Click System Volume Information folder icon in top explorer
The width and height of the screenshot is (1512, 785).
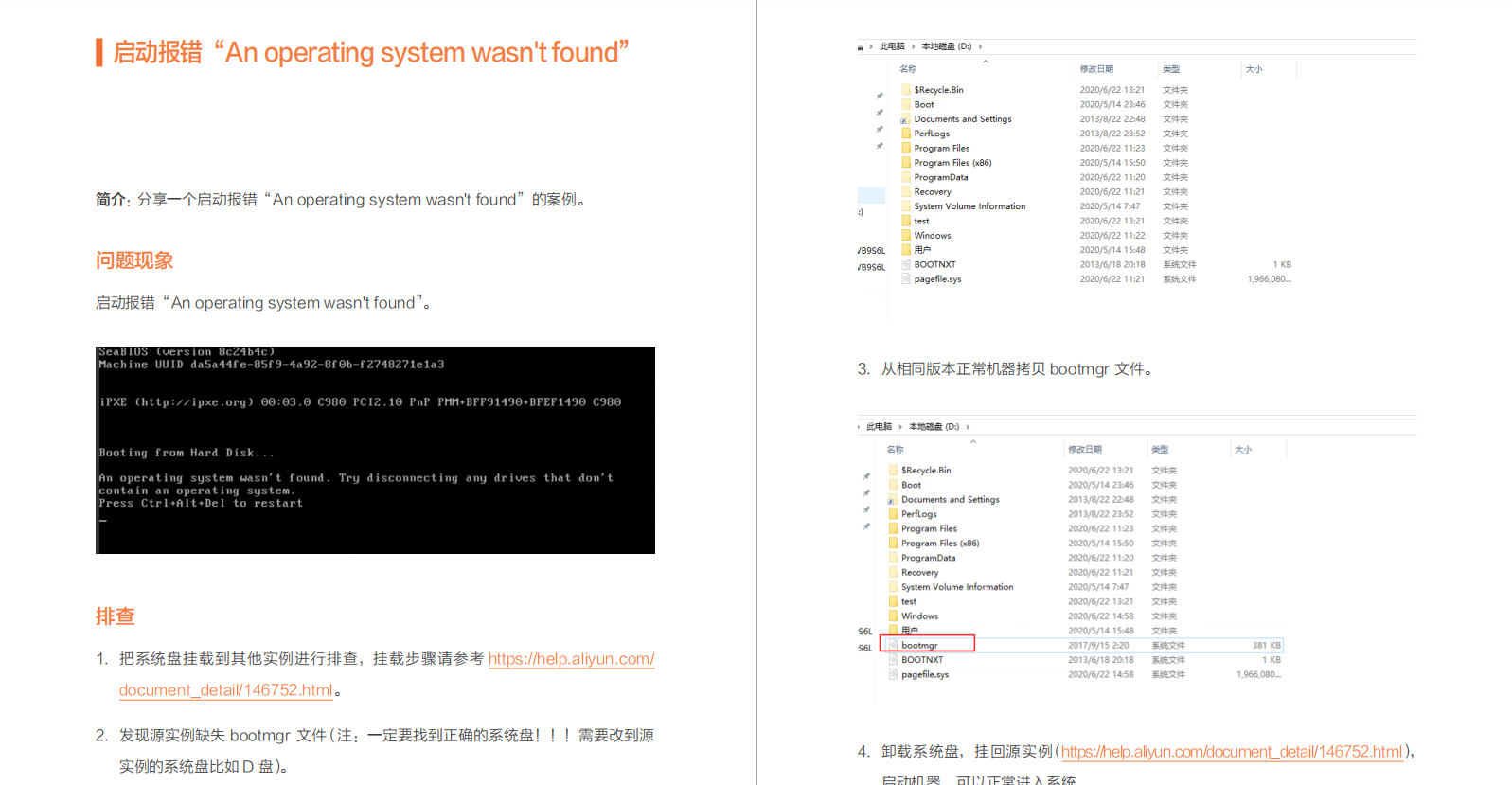906,206
